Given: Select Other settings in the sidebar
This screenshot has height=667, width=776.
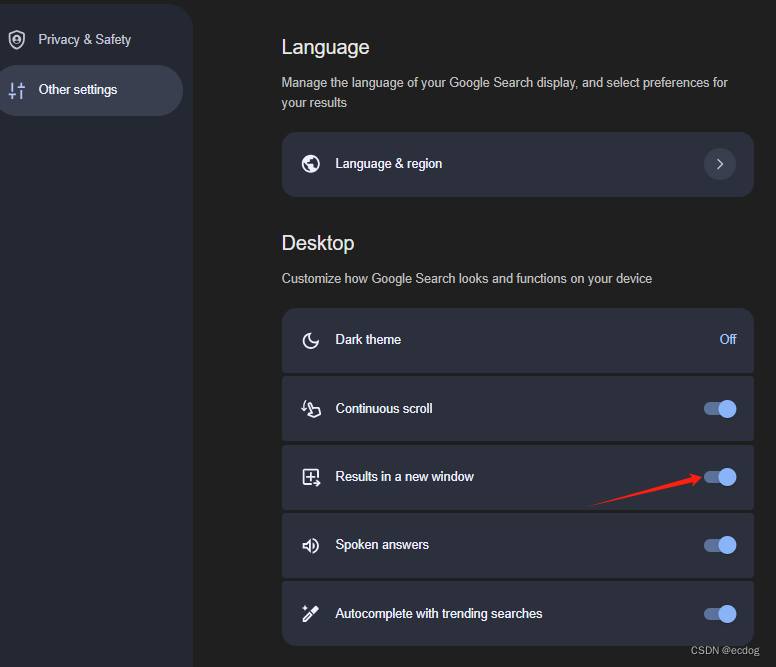Looking at the screenshot, I should [x=92, y=90].
